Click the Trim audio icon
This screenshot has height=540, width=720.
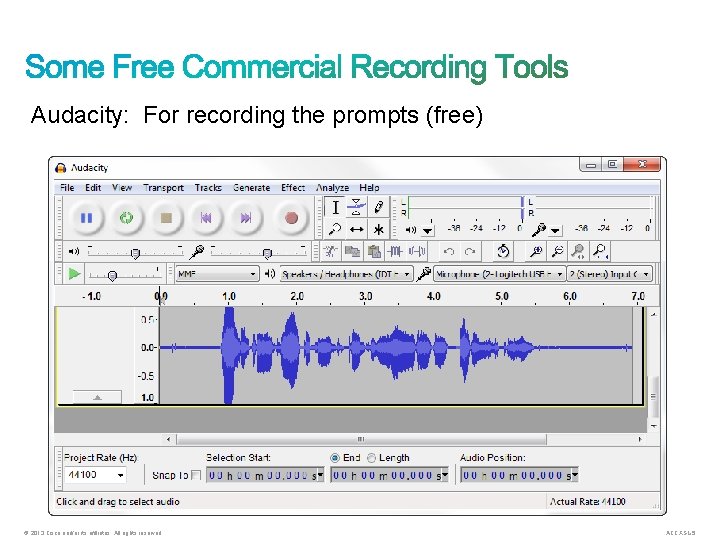395,251
